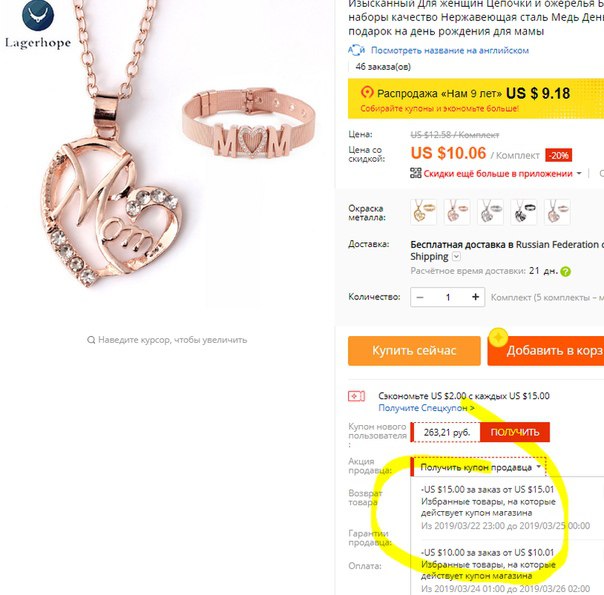Increase quantity with the plus button

(x=475, y=297)
